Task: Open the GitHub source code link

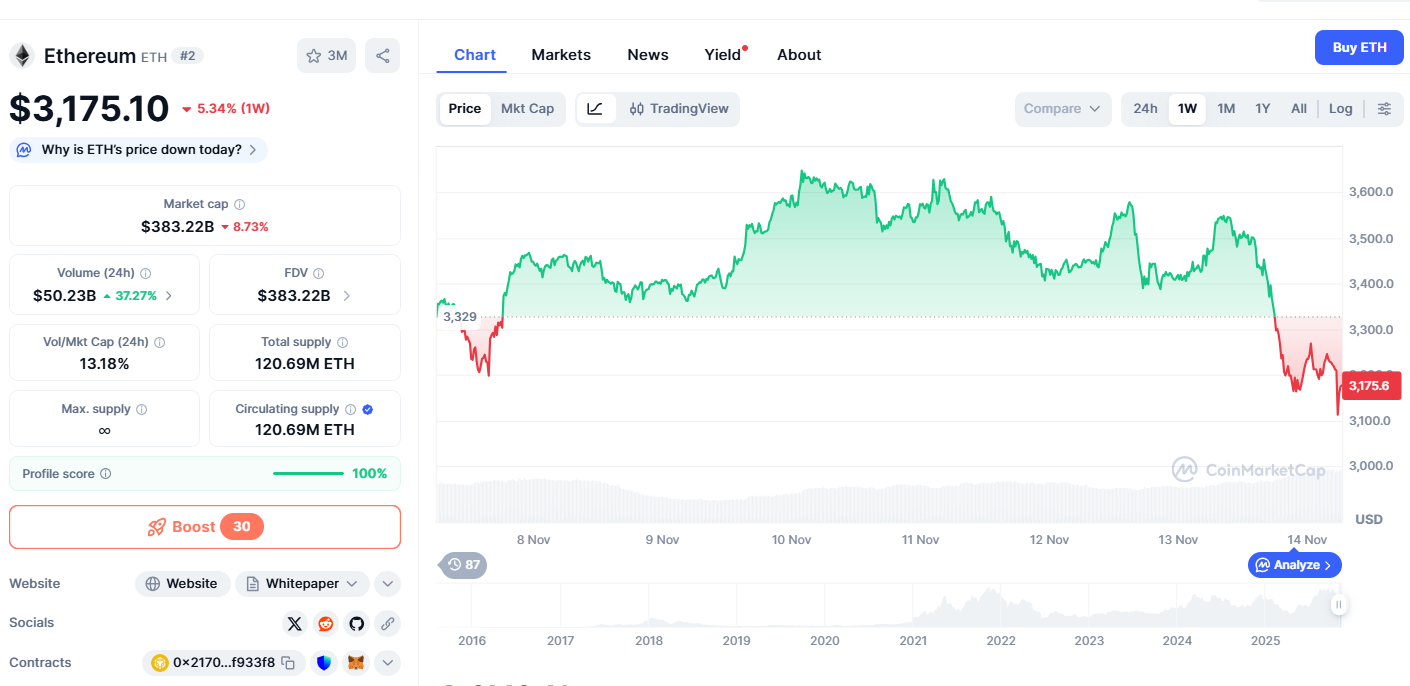Action: click(x=356, y=624)
